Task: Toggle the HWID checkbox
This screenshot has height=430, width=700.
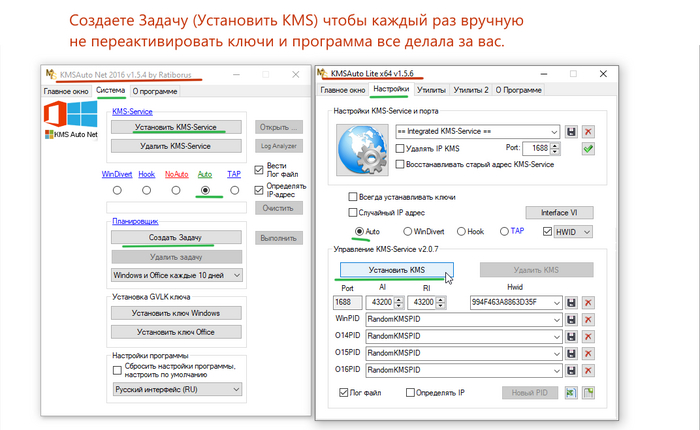Action: coord(547,232)
